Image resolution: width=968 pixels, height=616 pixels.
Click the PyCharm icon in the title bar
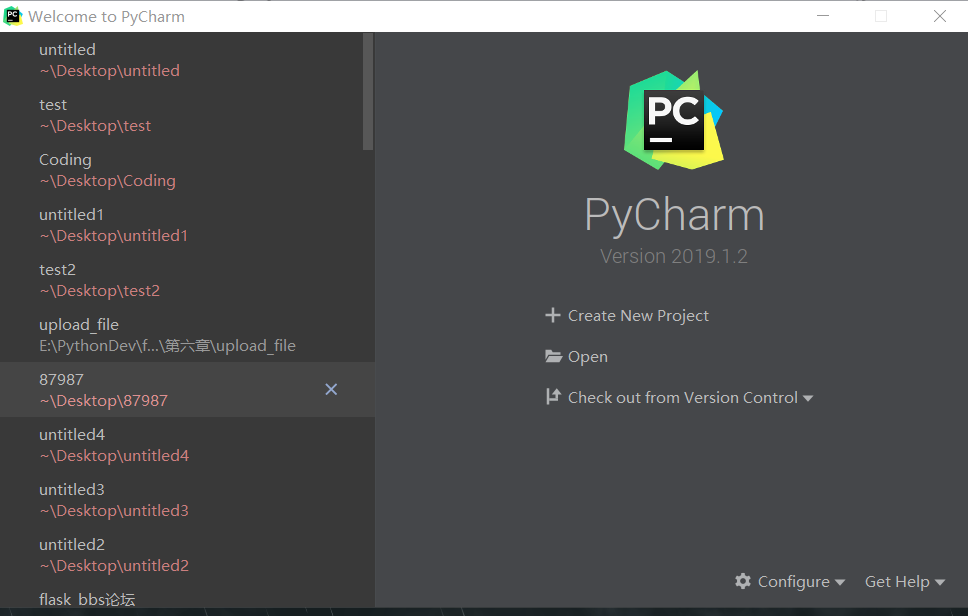13,15
